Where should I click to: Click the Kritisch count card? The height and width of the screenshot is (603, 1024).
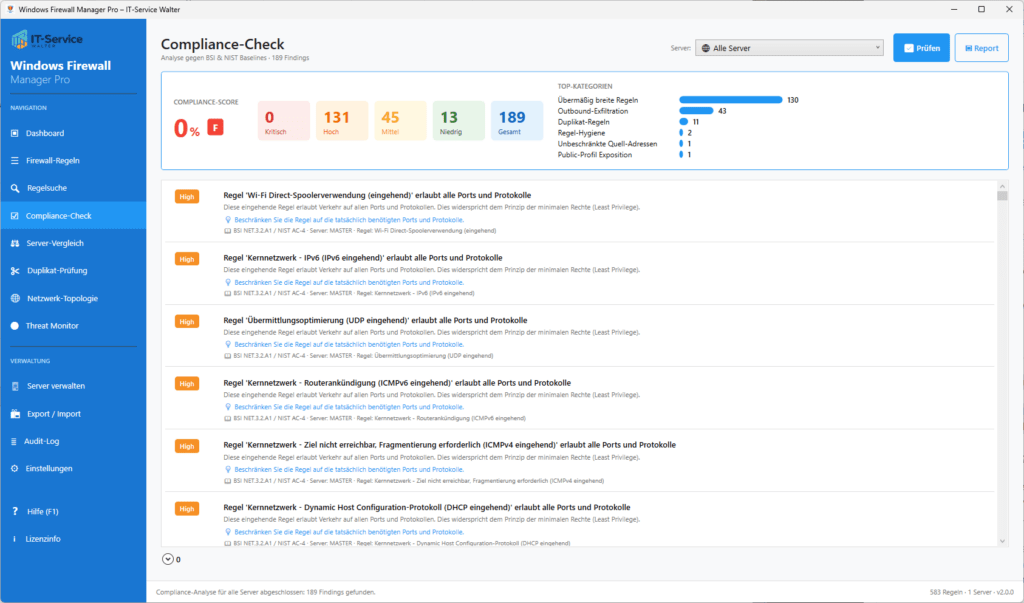283,121
